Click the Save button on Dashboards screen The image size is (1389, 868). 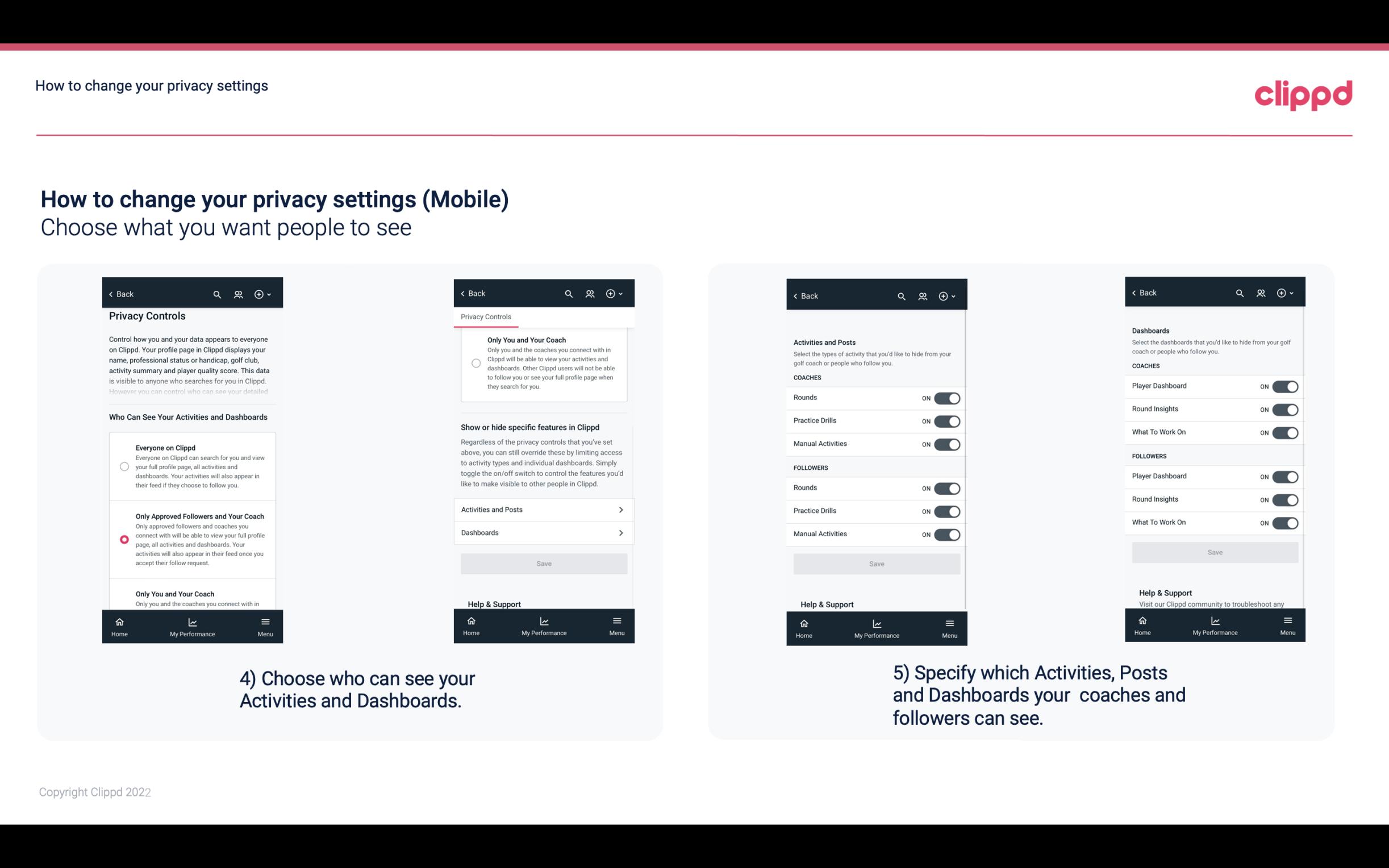click(x=1214, y=551)
